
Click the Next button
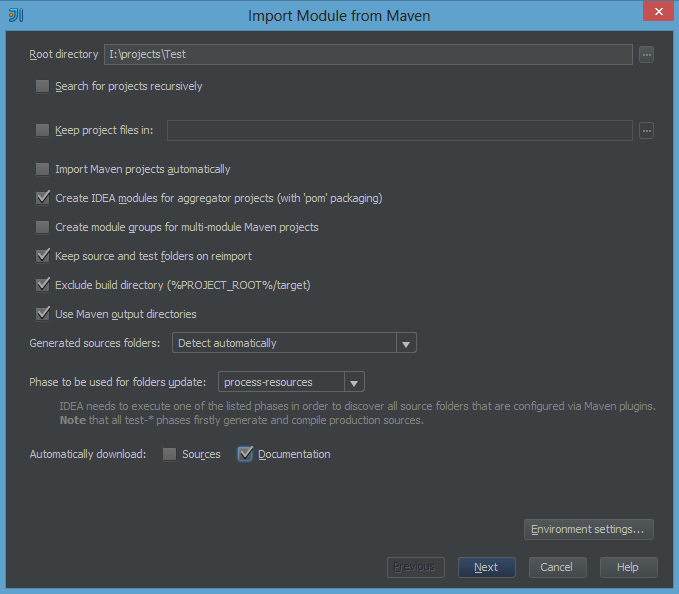pyautogui.click(x=487, y=567)
